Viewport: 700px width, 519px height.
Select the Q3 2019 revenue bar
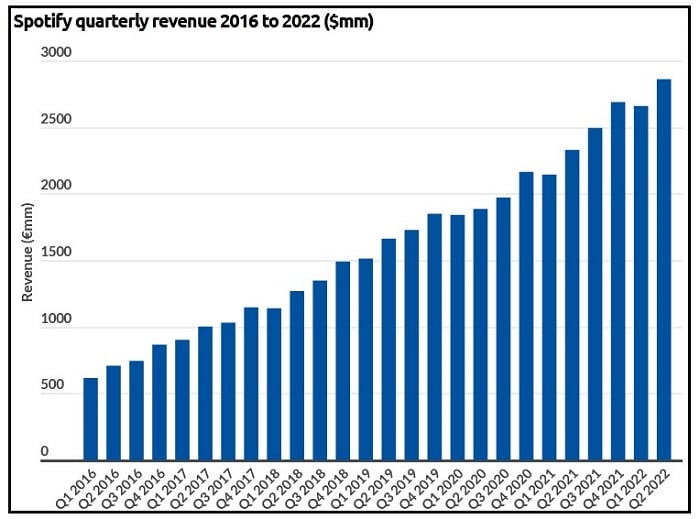[x=412, y=345]
